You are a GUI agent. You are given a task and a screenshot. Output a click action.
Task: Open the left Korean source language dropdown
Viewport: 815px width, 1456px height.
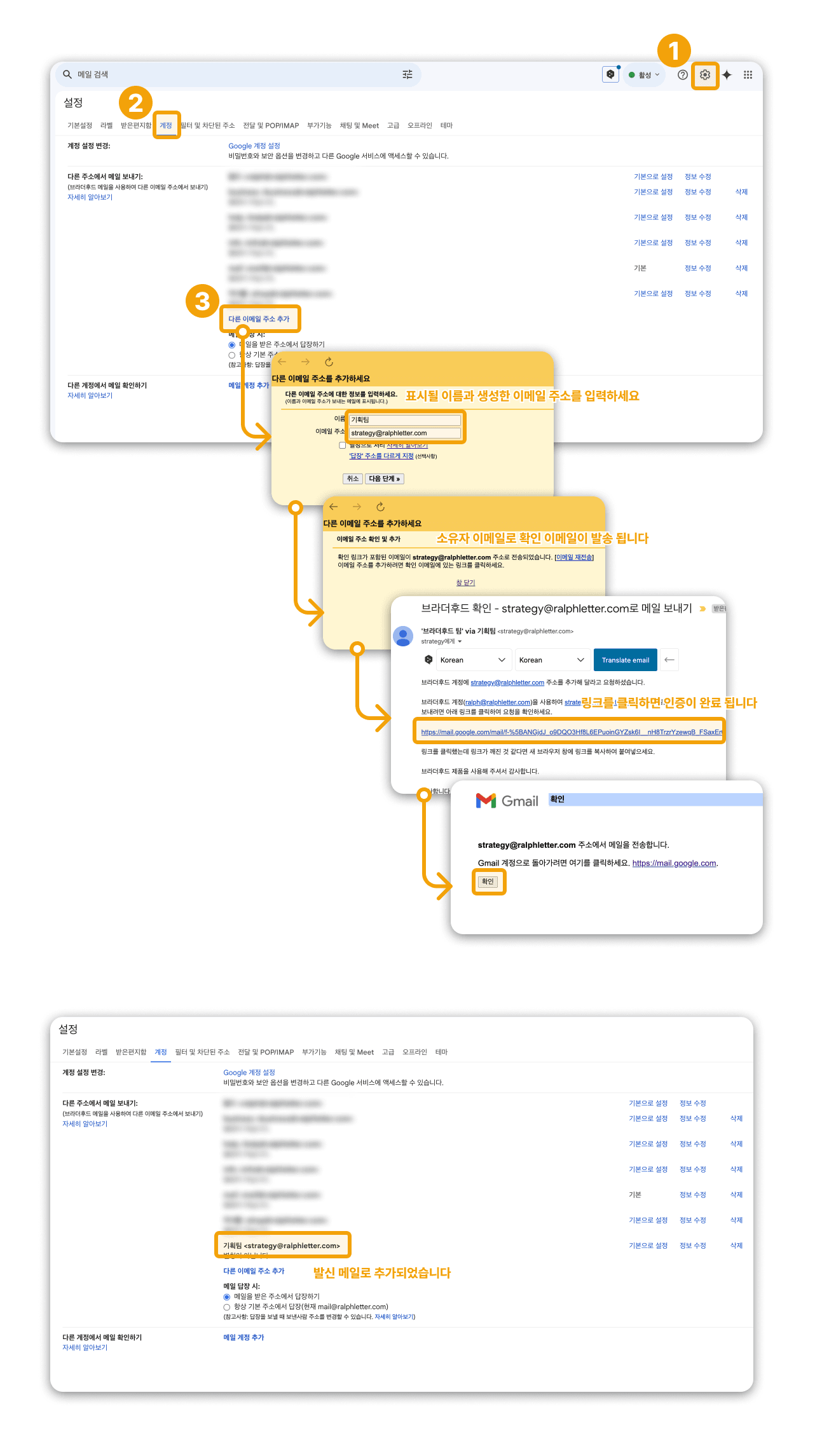coord(473,660)
